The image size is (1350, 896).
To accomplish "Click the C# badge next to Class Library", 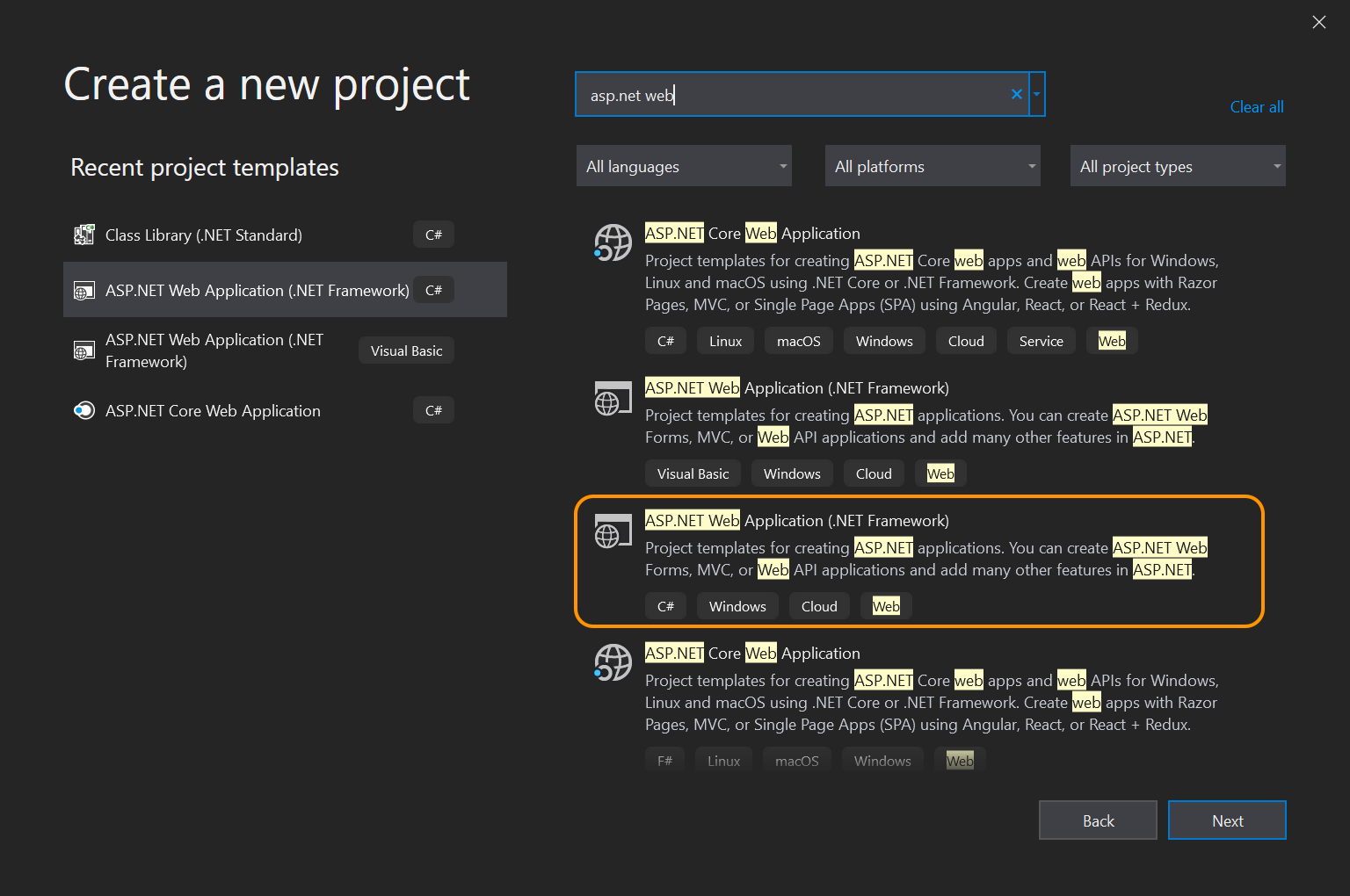I will [x=433, y=235].
